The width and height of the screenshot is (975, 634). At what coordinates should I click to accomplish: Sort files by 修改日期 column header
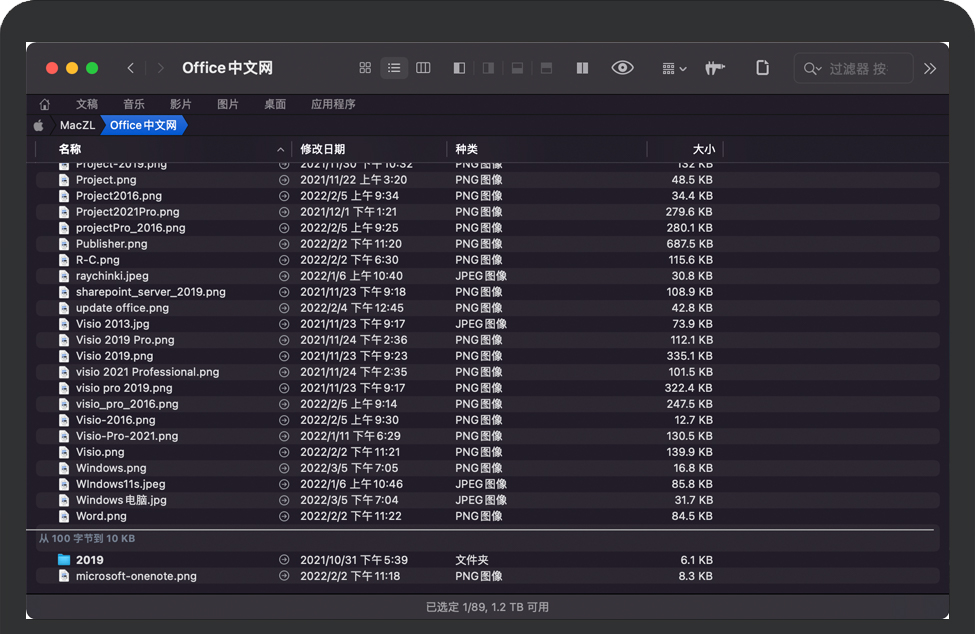point(323,149)
